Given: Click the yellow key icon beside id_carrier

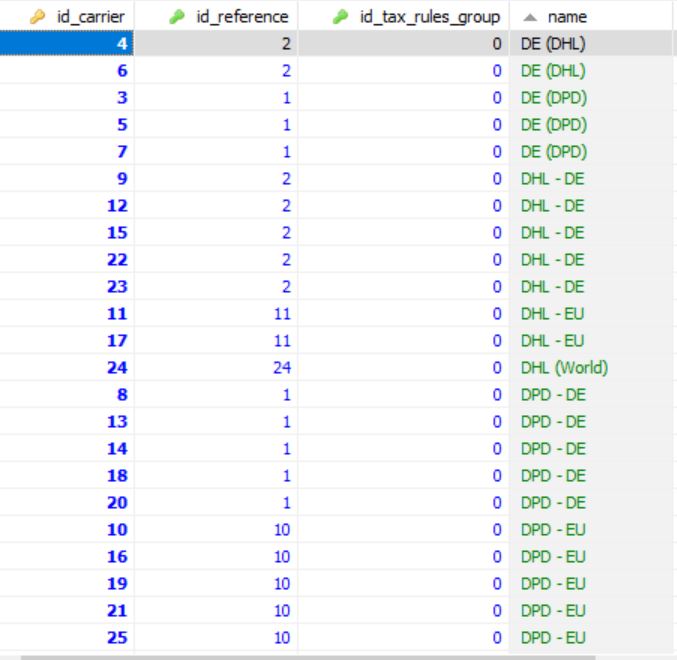Looking at the screenshot, I should (38, 17).
